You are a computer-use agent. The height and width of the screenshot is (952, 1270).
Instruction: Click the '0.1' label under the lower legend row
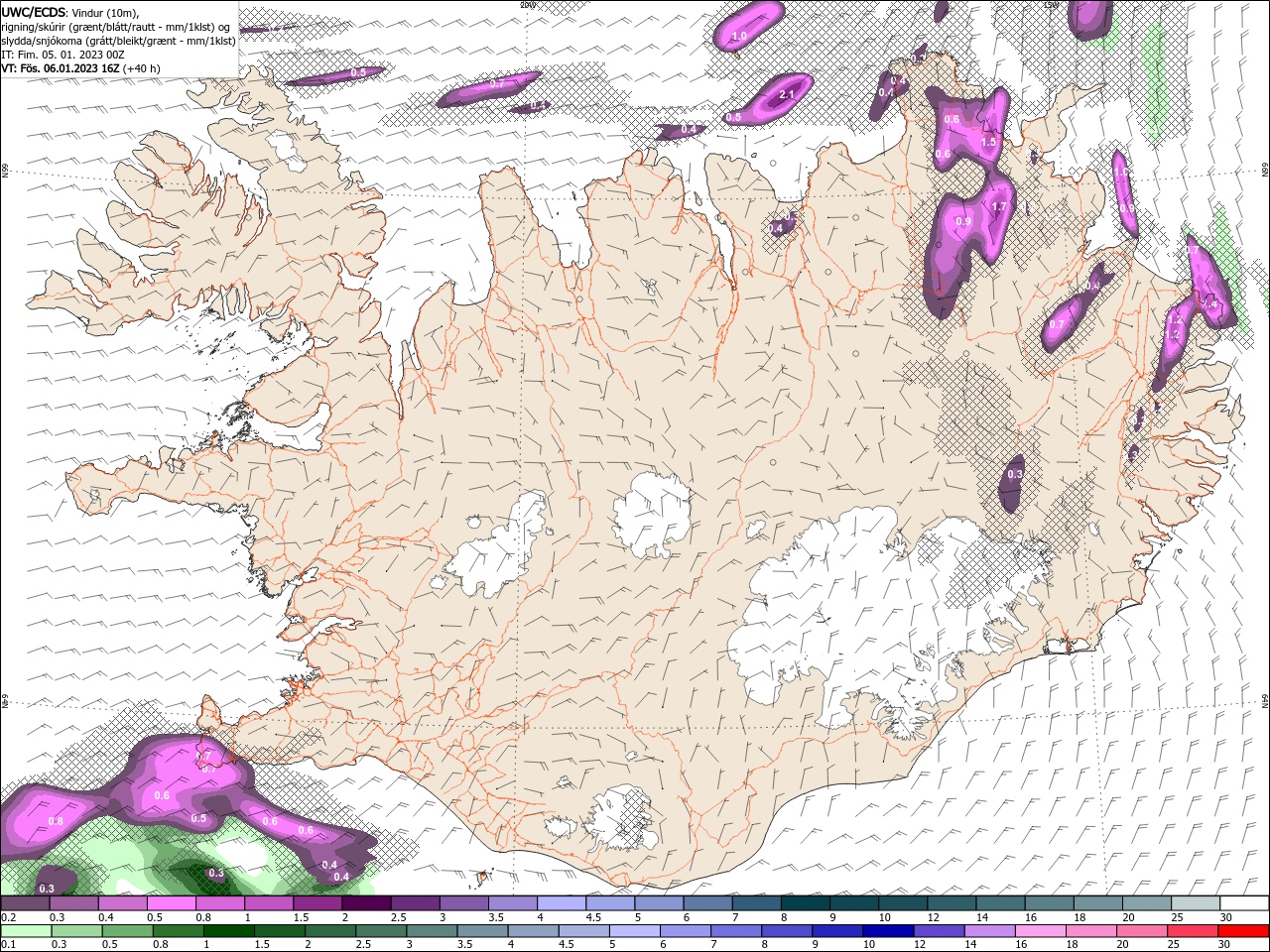8,944
